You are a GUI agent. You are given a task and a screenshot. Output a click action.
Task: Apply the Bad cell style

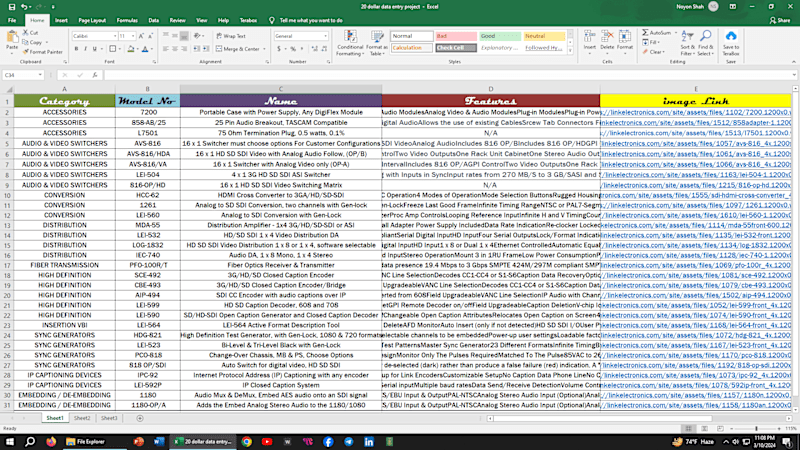(456, 36)
